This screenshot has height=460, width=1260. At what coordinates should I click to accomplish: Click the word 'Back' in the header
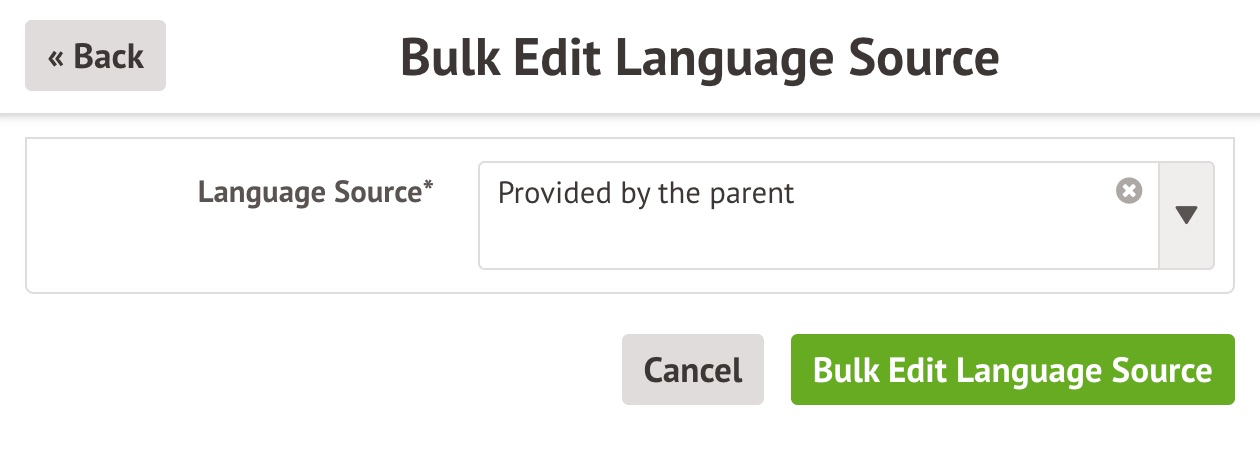pos(108,56)
